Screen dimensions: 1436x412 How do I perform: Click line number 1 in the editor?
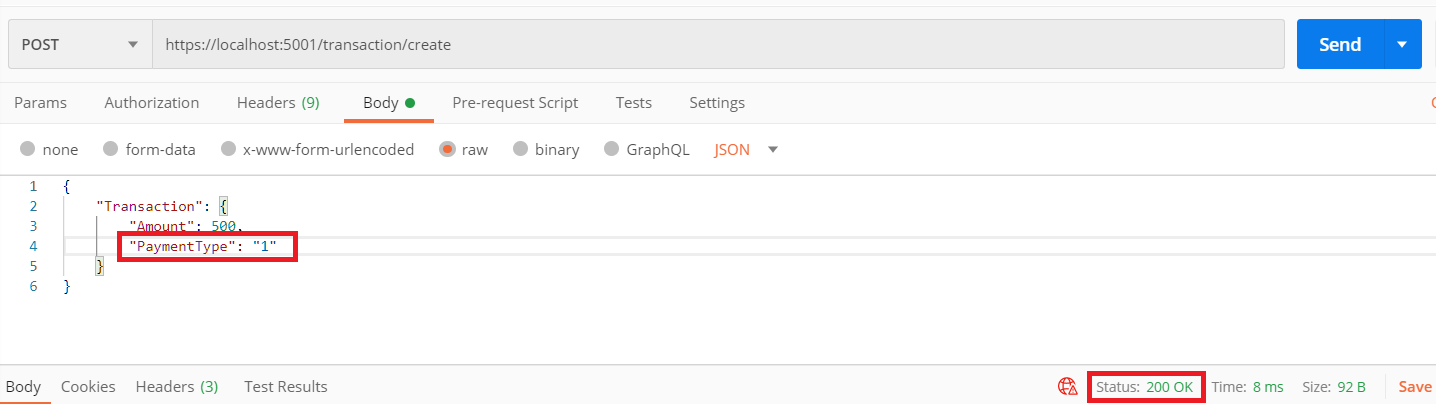click(33, 187)
